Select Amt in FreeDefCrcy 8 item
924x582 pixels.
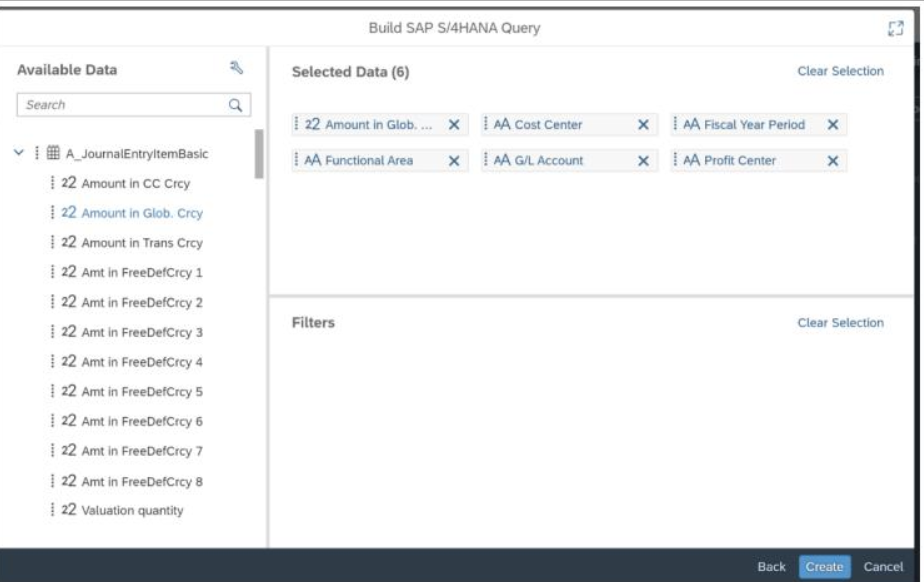[142, 482]
